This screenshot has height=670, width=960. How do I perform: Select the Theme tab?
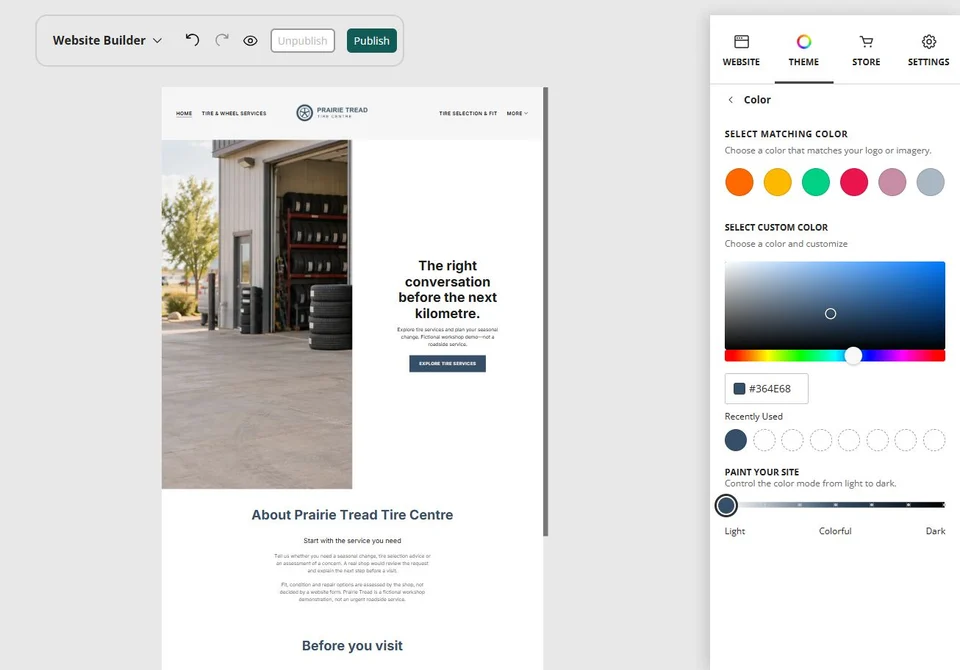click(x=803, y=51)
